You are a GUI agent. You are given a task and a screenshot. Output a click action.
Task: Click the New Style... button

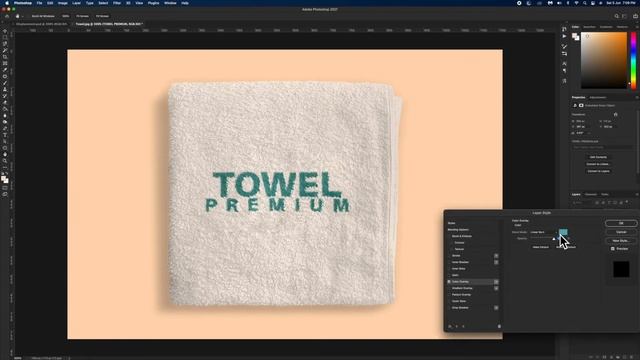pyautogui.click(x=621, y=240)
